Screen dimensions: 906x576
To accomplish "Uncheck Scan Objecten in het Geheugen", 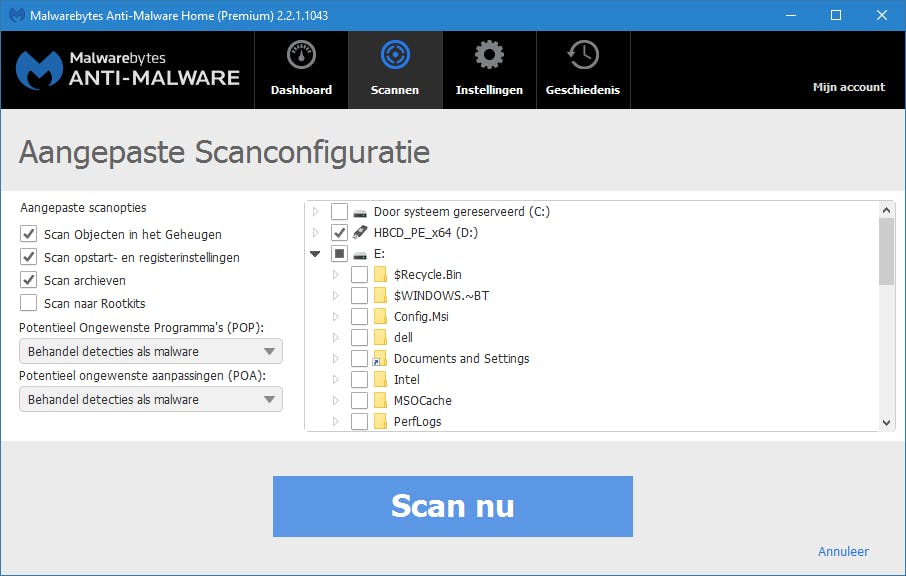I will (28, 234).
